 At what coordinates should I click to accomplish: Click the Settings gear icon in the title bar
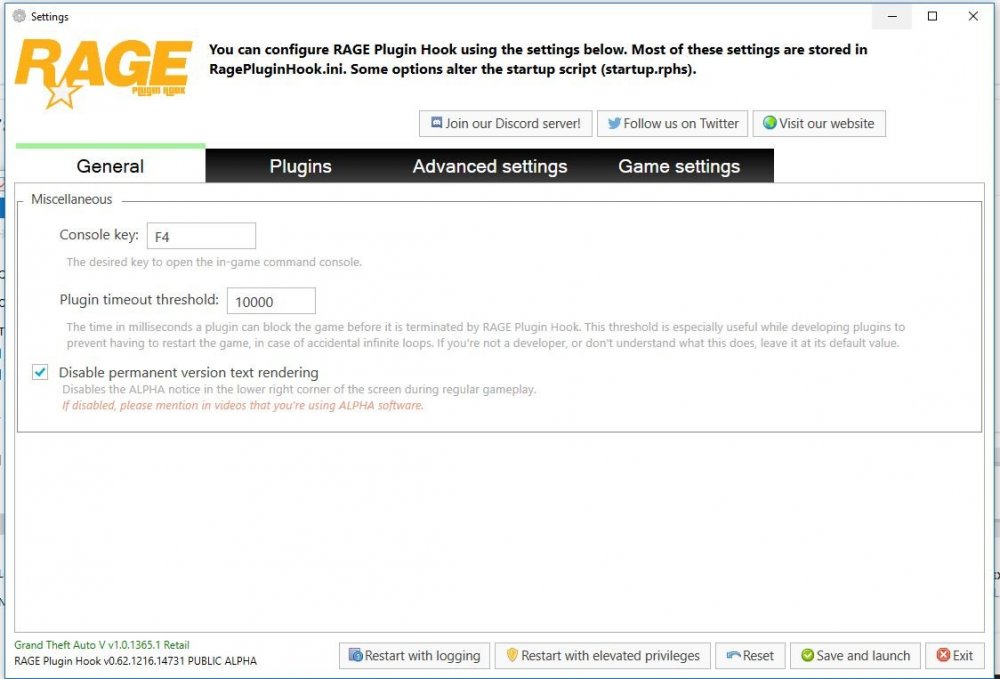[x=19, y=16]
